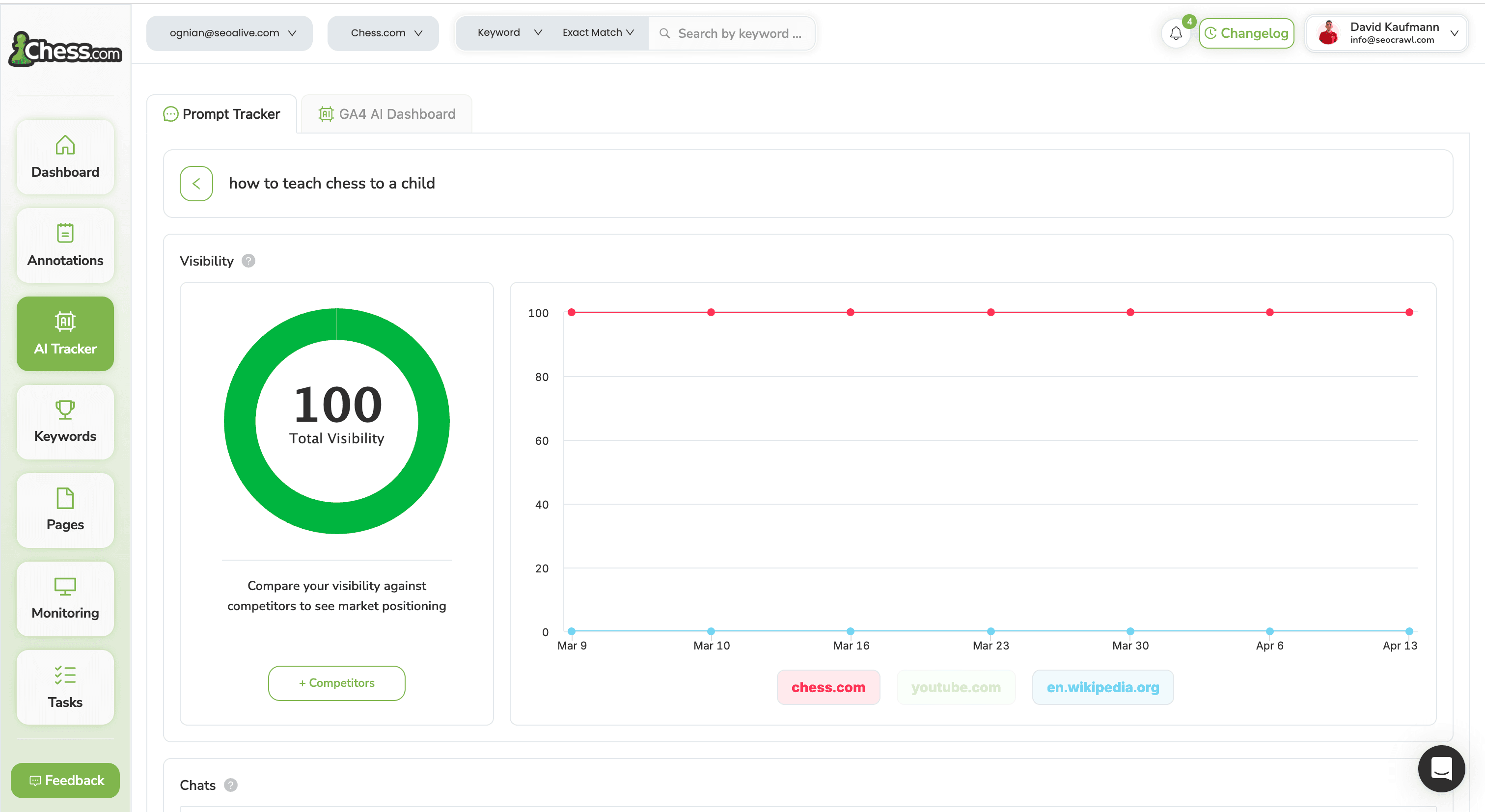This screenshot has width=1485, height=812.
Task: Select the AI Tracker sidebar item
Action: (65, 334)
